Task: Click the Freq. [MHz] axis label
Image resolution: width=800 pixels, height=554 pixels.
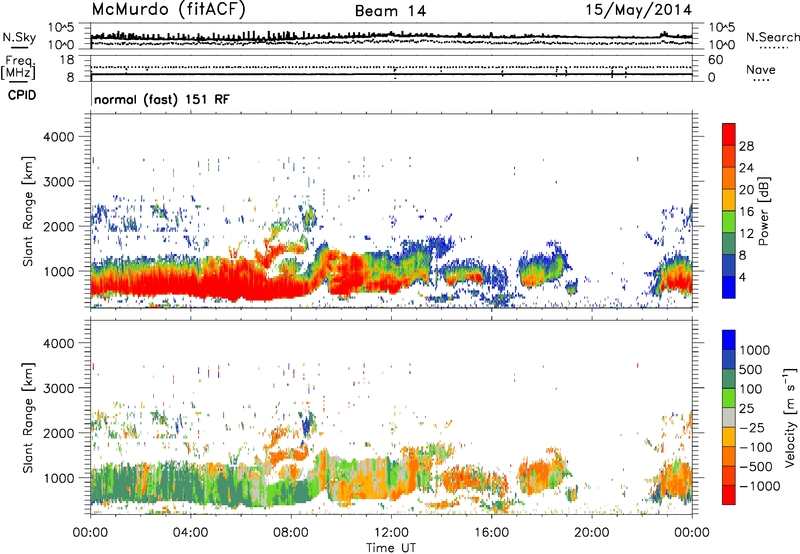Action: pos(18,68)
